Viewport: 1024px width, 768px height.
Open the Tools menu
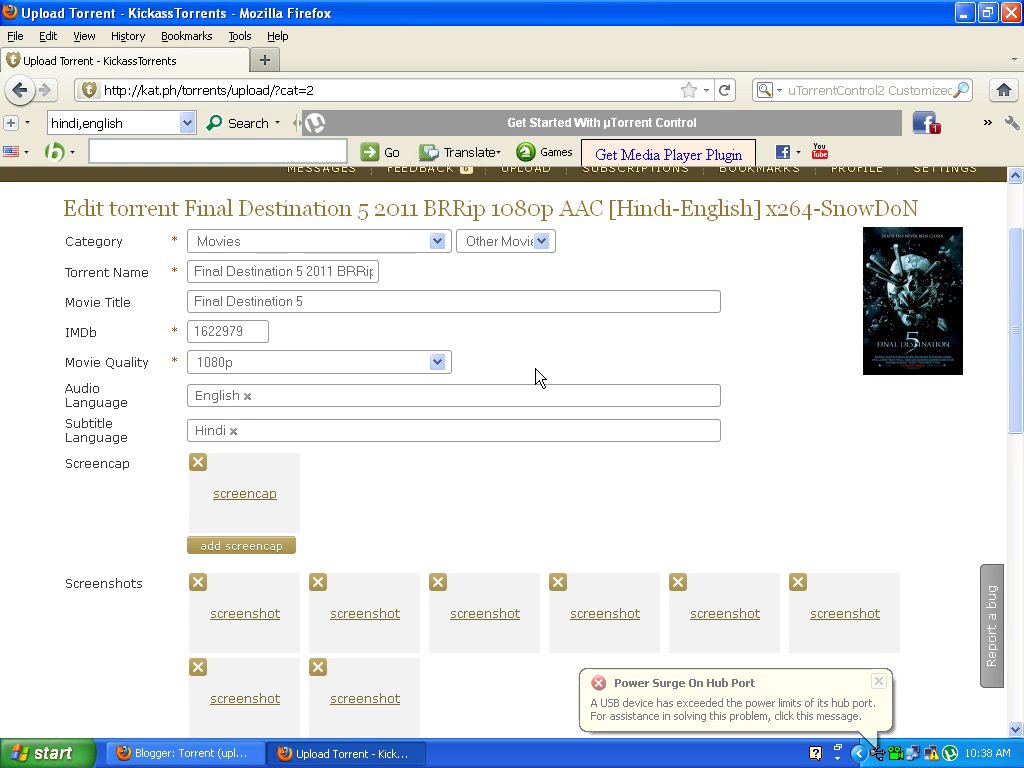[240, 36]
